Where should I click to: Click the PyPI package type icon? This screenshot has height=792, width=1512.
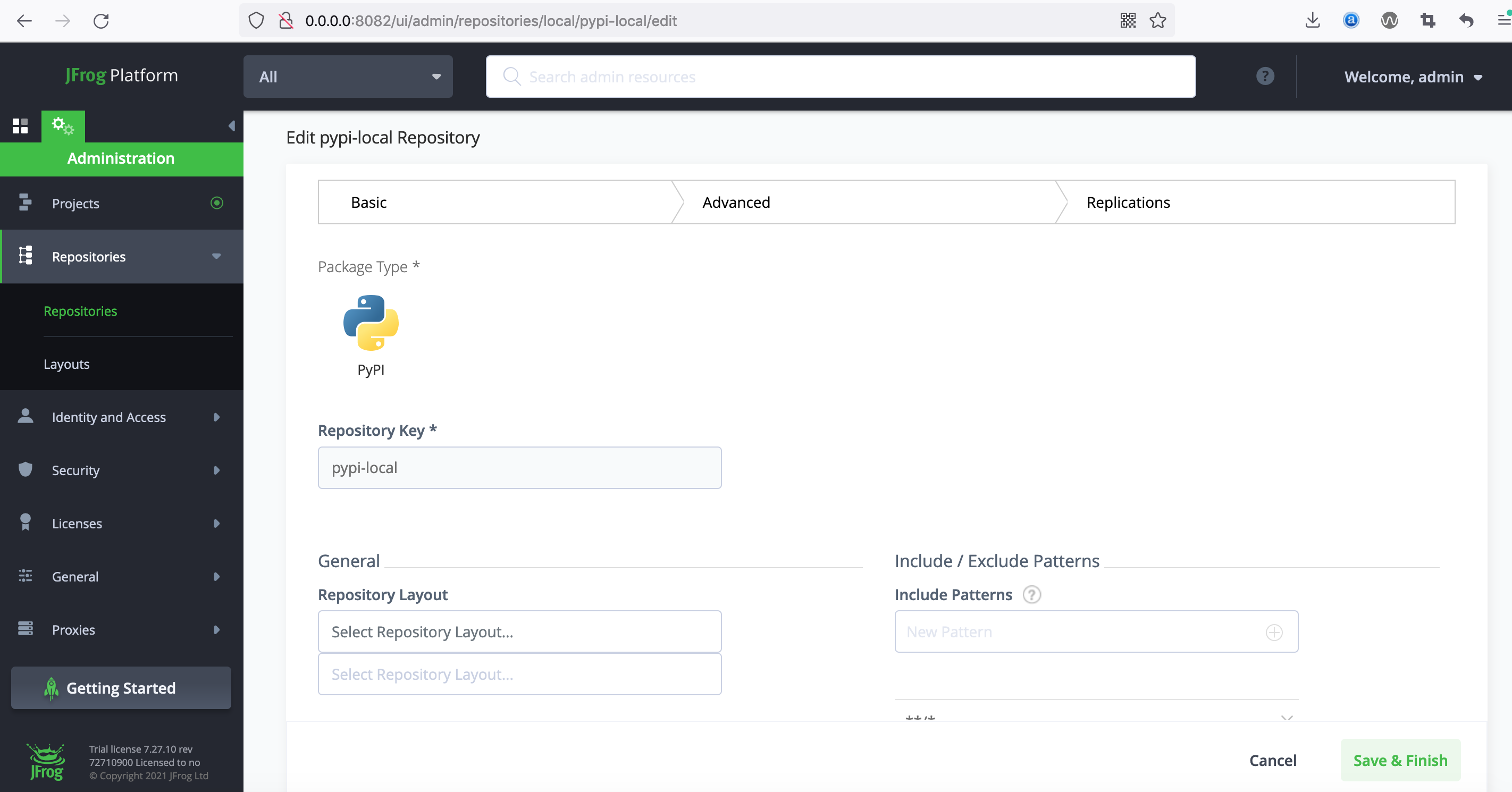point(371,323)
